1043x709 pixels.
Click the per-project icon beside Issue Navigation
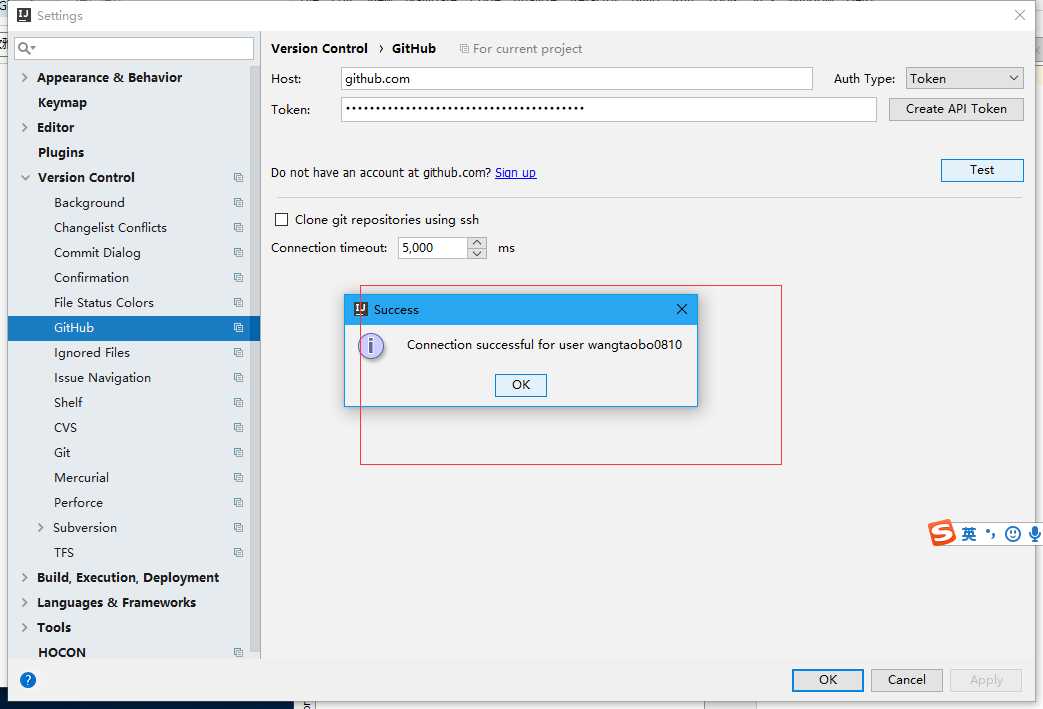pos(238,378)
